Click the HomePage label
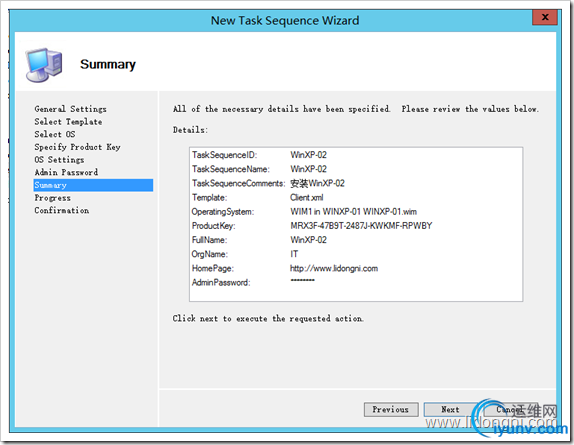574x445 pixels. click(213, 268)
